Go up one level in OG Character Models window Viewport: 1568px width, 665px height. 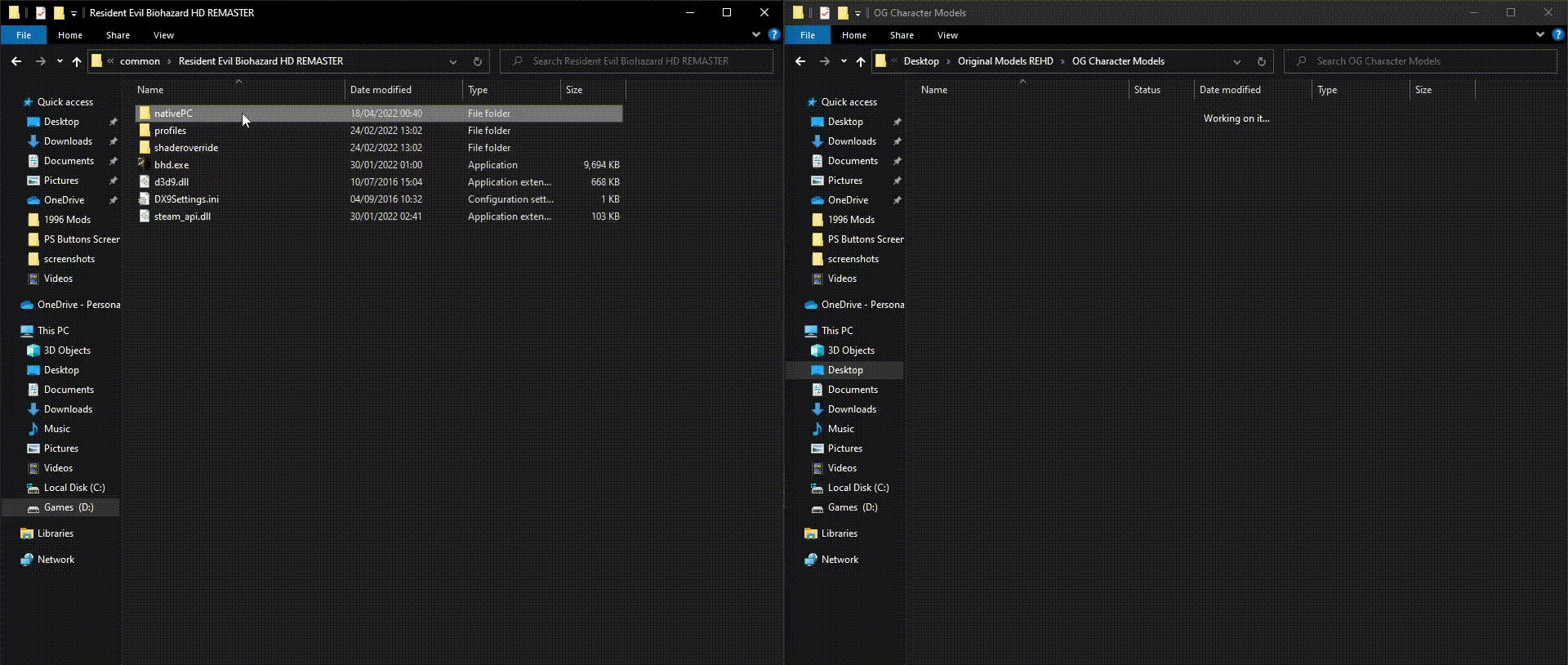(x=861, y=61)
